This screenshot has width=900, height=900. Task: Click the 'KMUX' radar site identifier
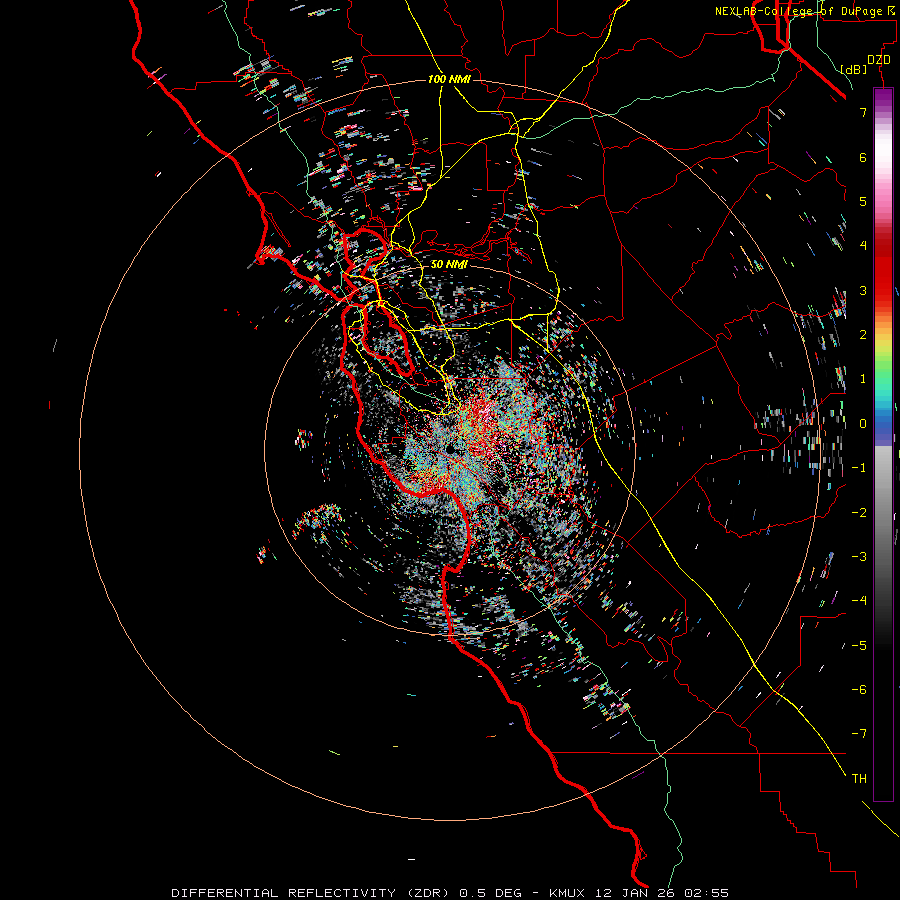tap(568, 893)
